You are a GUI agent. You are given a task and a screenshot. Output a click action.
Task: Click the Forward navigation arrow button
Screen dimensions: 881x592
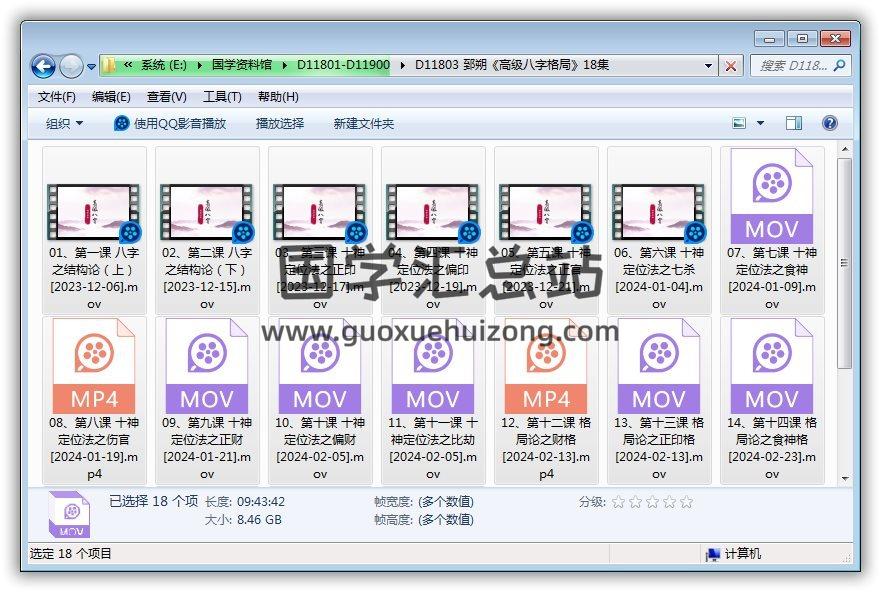coord(71,66)
